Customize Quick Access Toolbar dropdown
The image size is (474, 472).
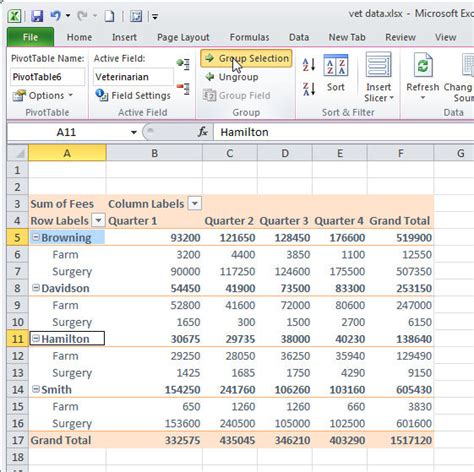pos(155,16)
